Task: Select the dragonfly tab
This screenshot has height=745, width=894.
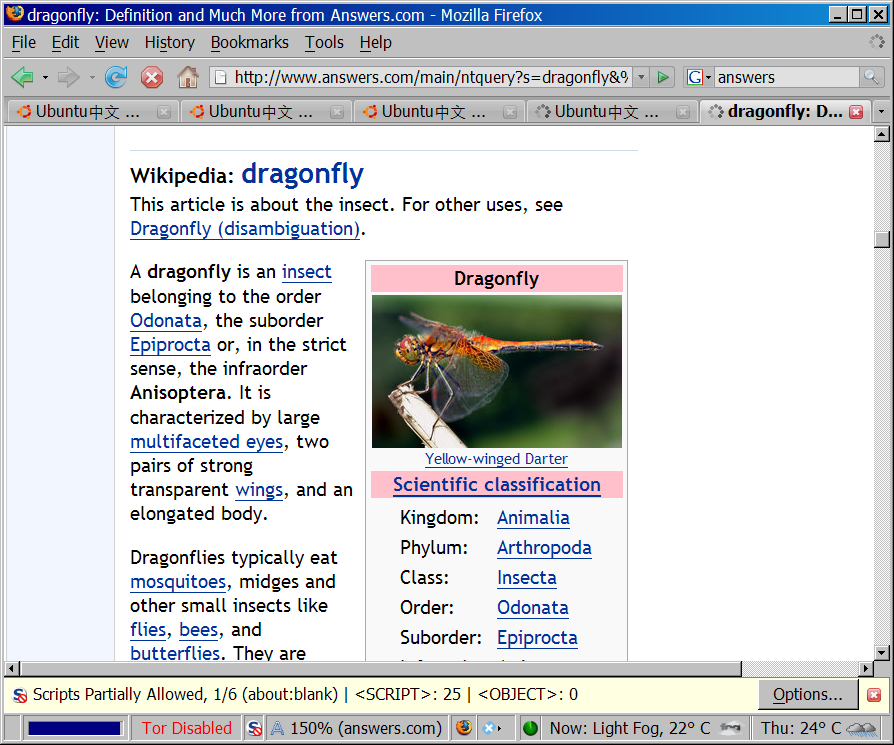Action: pos(785,112)
